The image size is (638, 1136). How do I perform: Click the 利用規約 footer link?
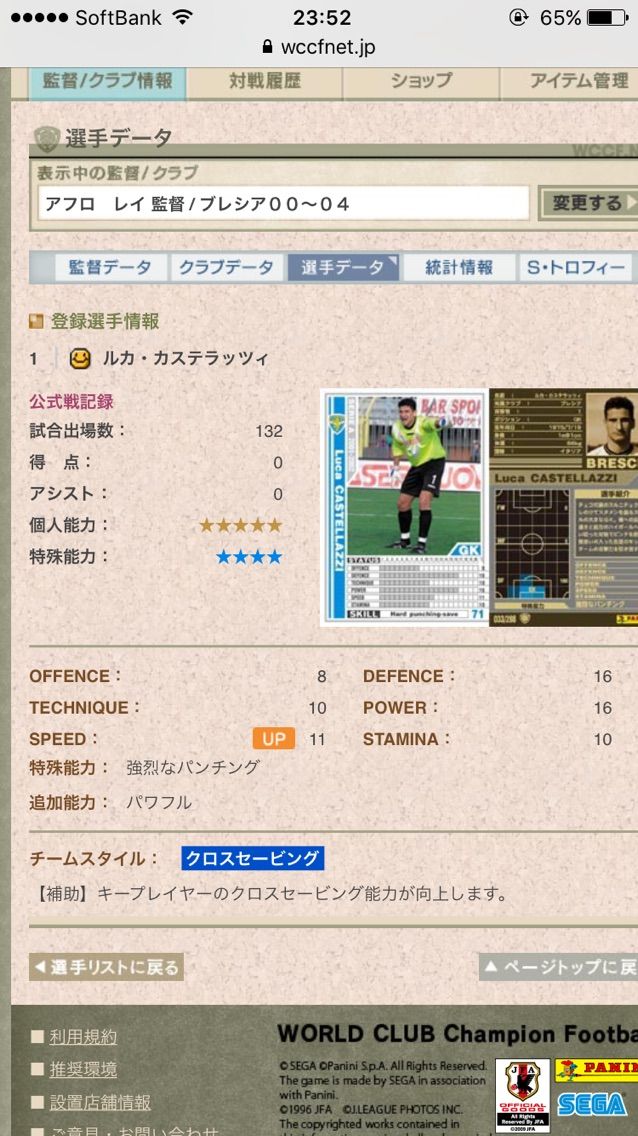coord(83,1037)
